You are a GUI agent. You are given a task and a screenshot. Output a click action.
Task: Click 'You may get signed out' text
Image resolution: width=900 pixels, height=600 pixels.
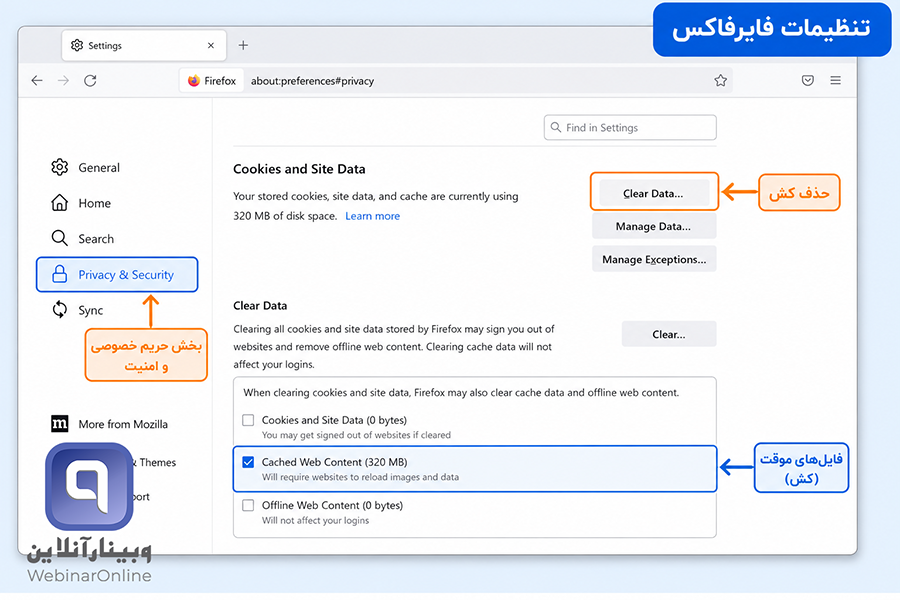[x=356, y=435]
